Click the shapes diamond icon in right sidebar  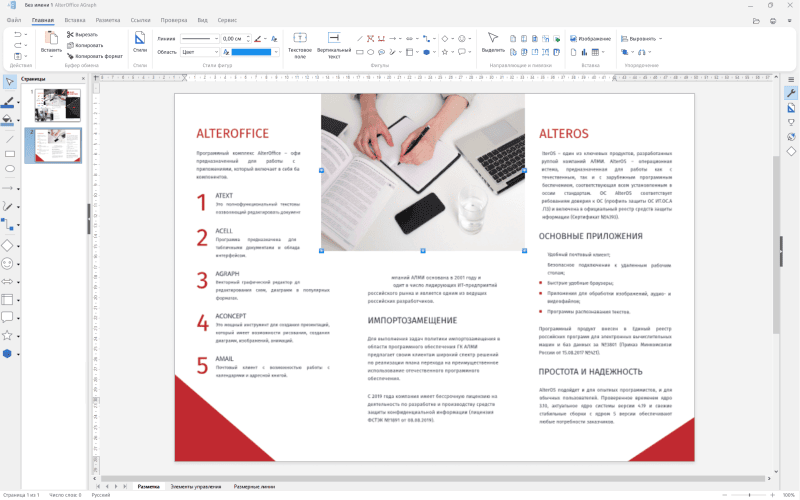tap(791, 152)
